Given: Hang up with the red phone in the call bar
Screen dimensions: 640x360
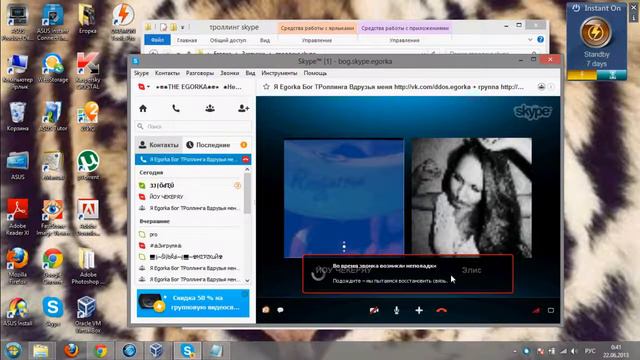Looking at the screenshot, I should point(441,310).
